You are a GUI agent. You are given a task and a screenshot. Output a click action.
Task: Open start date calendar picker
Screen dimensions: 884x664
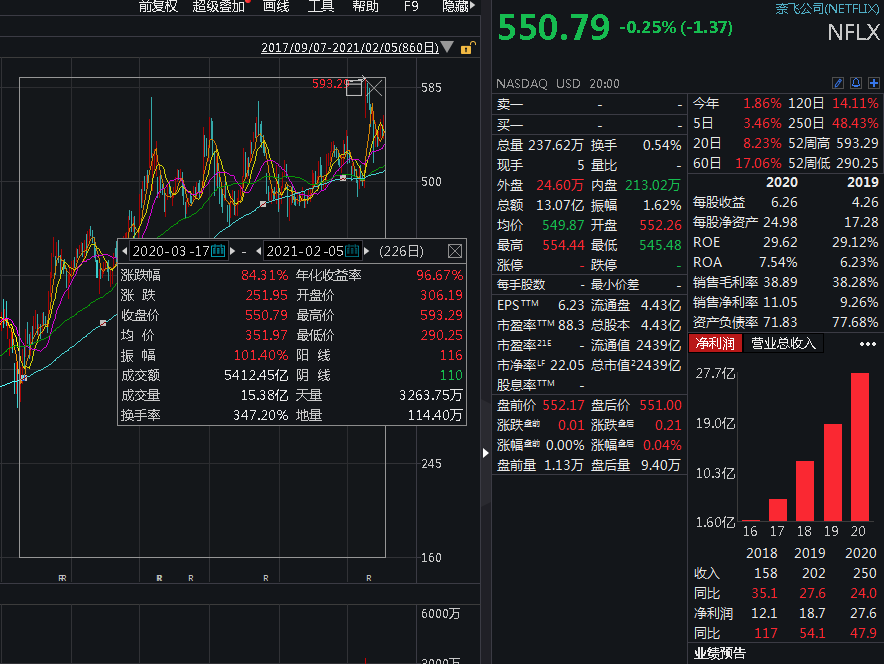point(218,251)
